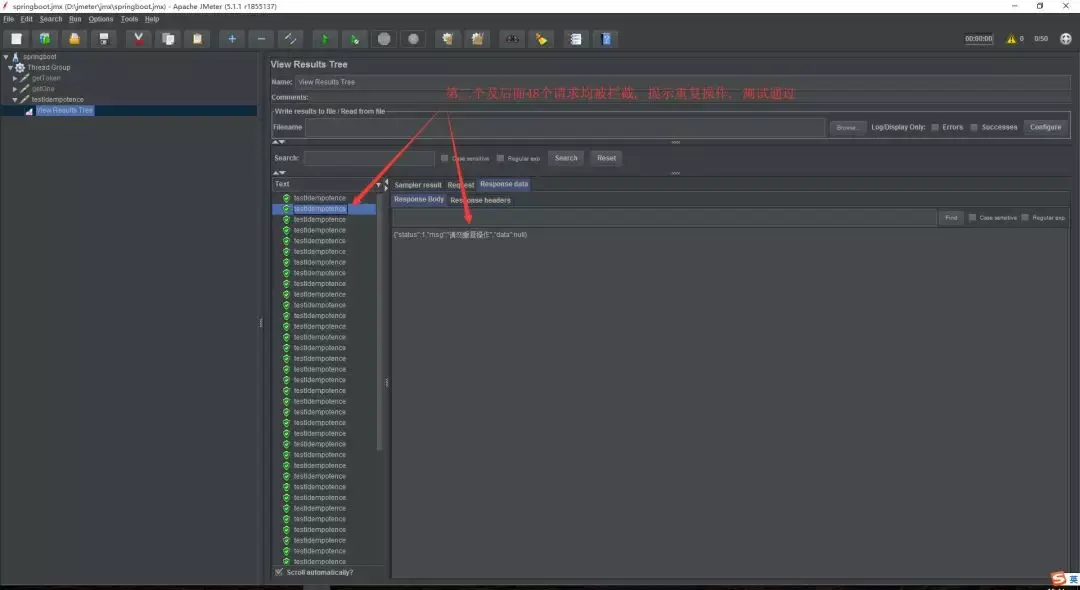Open the Text renderer dropdown
This screenshot has width=1080, height=590.
(327, 185)
